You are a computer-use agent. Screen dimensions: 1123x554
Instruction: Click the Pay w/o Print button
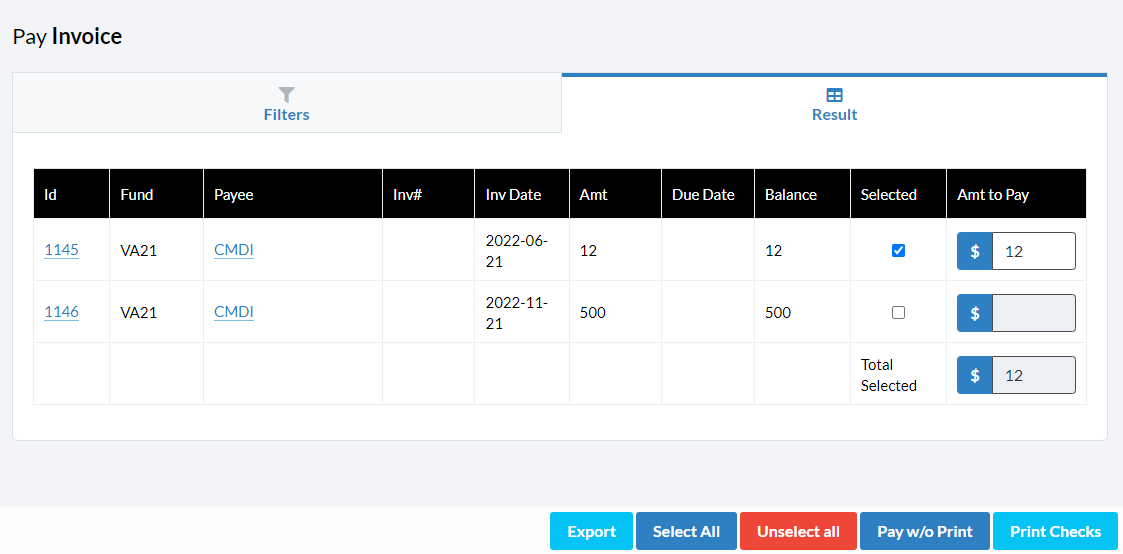[x=925, y=531]
